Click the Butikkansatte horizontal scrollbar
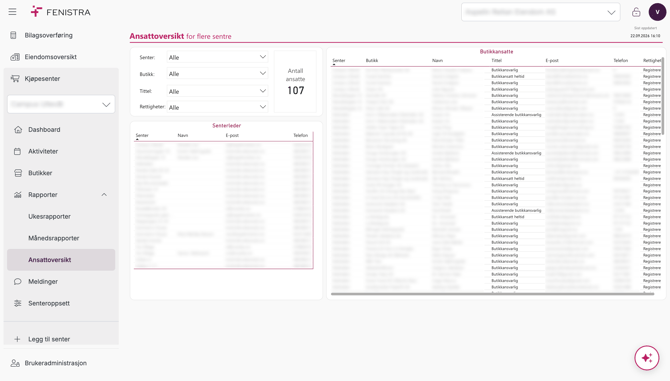Screen dimensions: 670x381 pyautogui.click(x=492, y=294)
